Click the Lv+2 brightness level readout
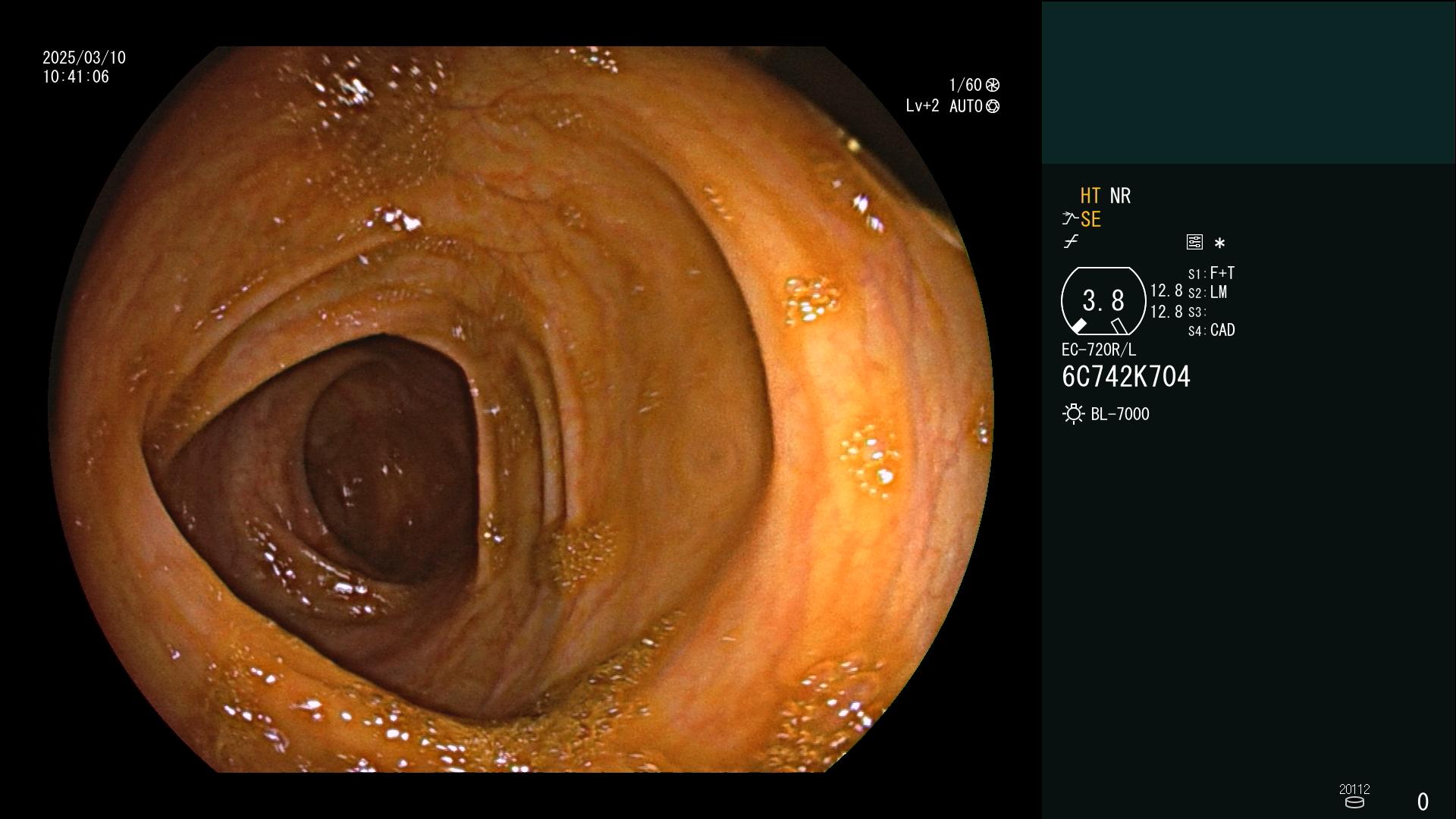 [923, 106]
